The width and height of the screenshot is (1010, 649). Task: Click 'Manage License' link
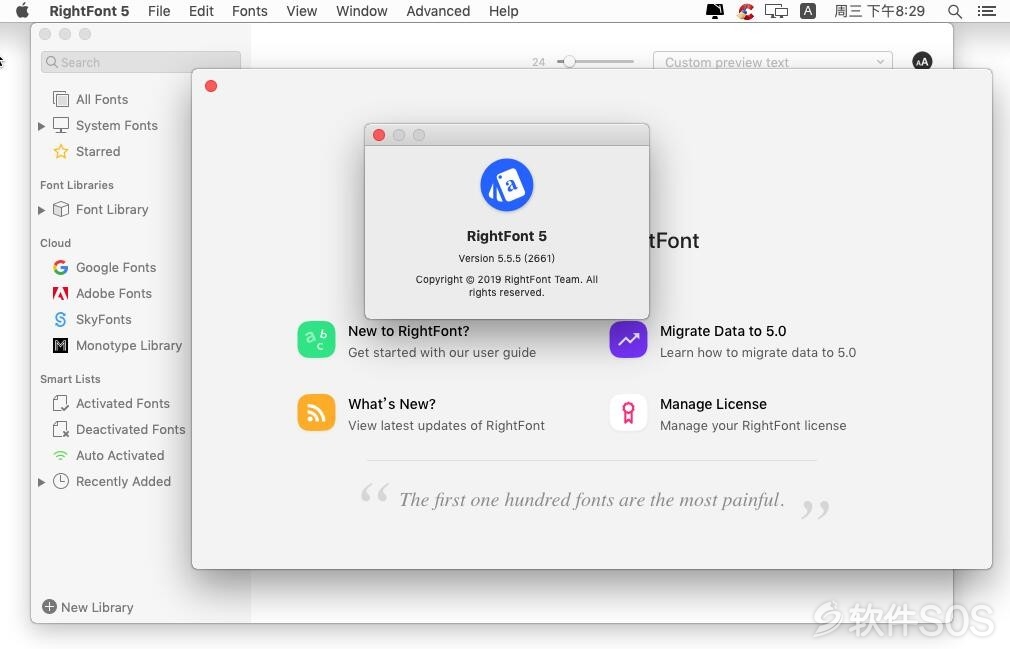[x=713, y=404]
